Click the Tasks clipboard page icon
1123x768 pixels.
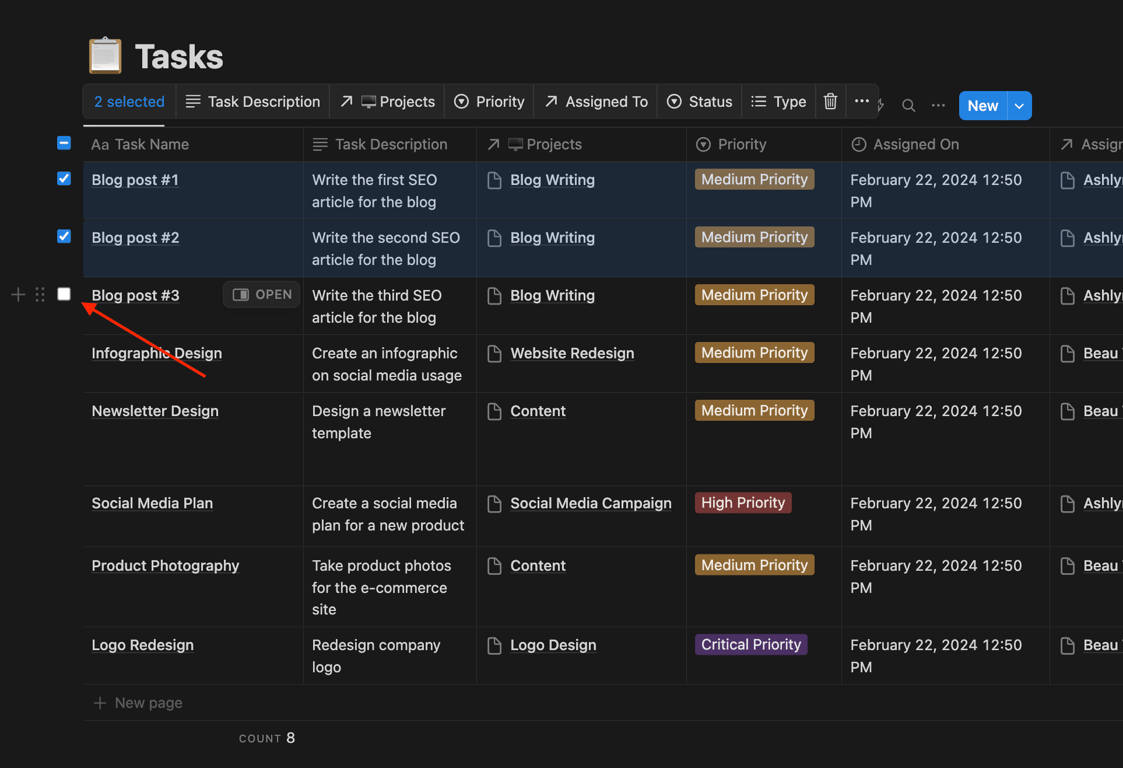pos(105,56)
